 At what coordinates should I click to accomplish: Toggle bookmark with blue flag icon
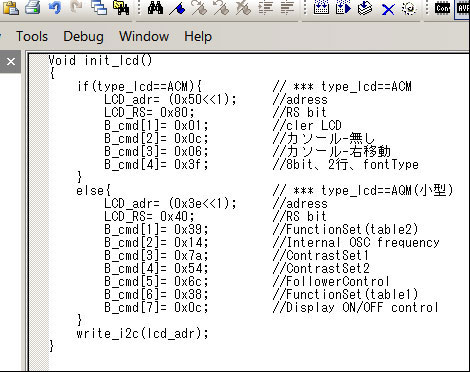(x=177, y=8)
